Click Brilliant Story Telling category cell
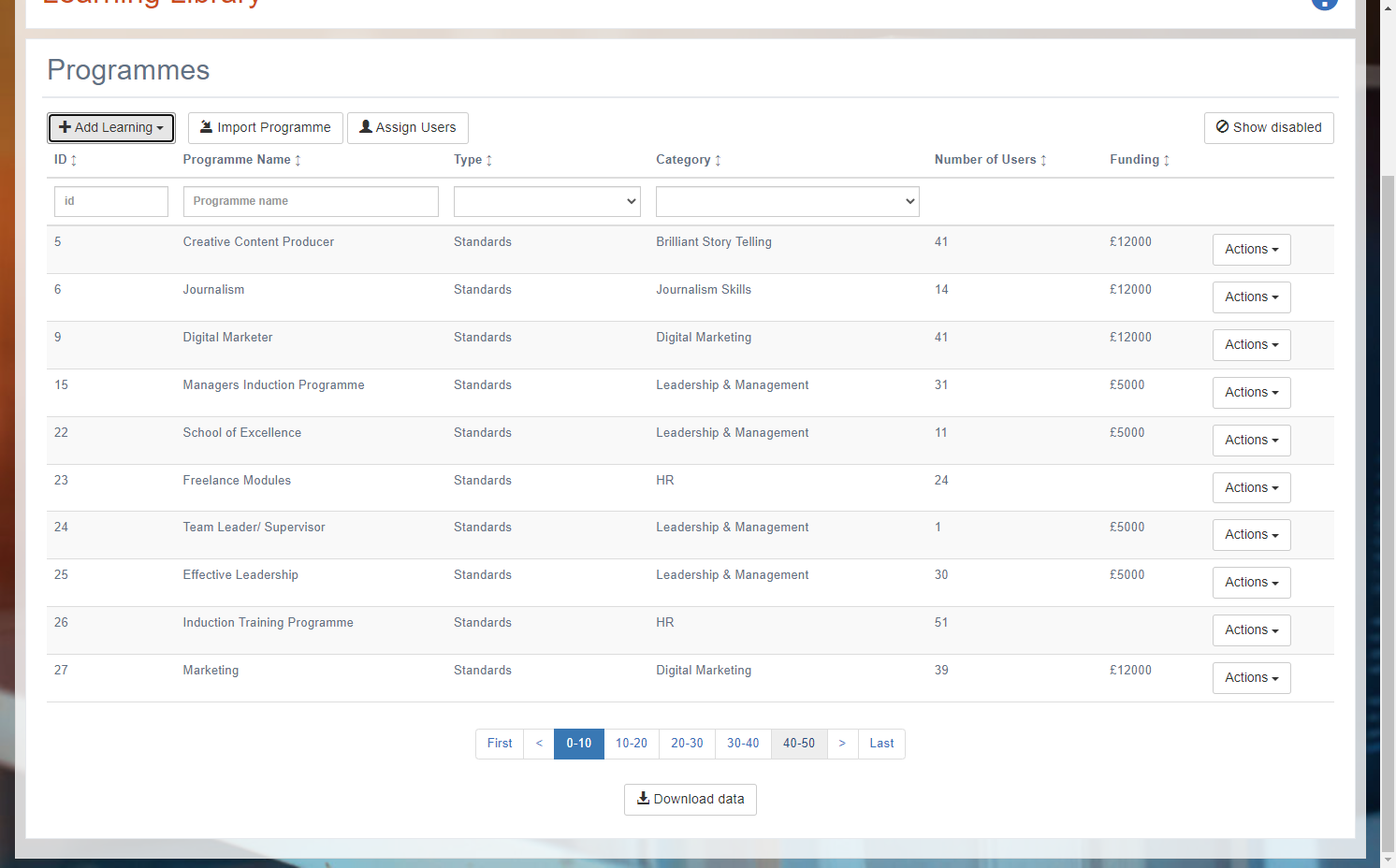This screenshot has width=1396, height=868. tap(714, 242)
